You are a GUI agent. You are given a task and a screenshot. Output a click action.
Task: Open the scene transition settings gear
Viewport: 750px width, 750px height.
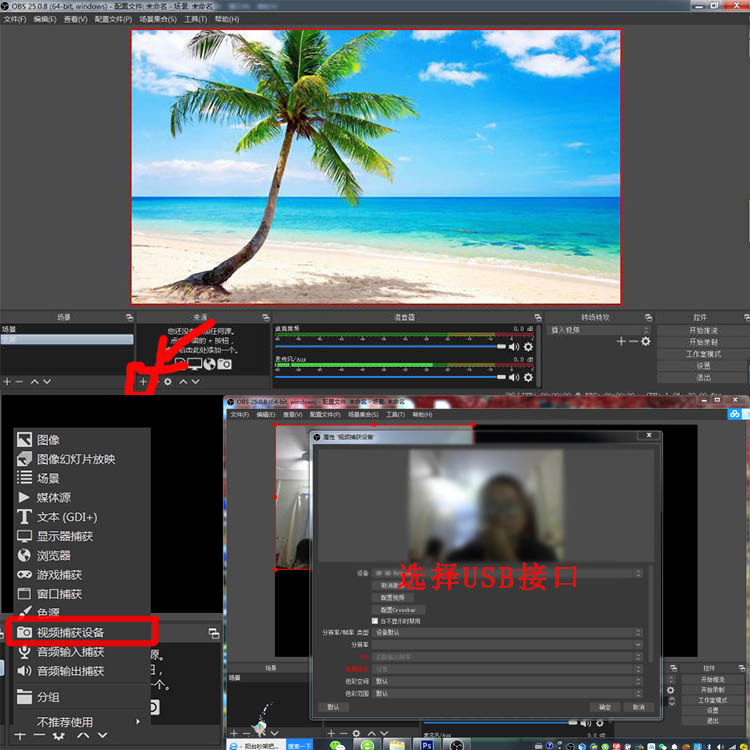(x=646, y=342)
